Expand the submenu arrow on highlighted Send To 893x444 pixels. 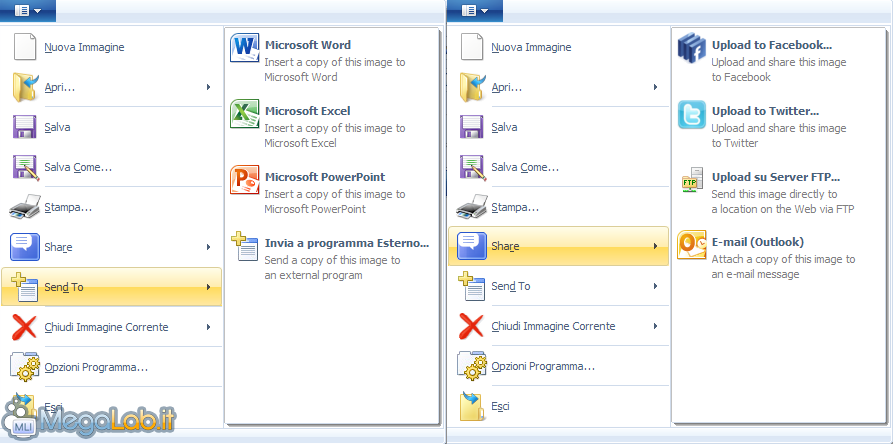[208, 288]
